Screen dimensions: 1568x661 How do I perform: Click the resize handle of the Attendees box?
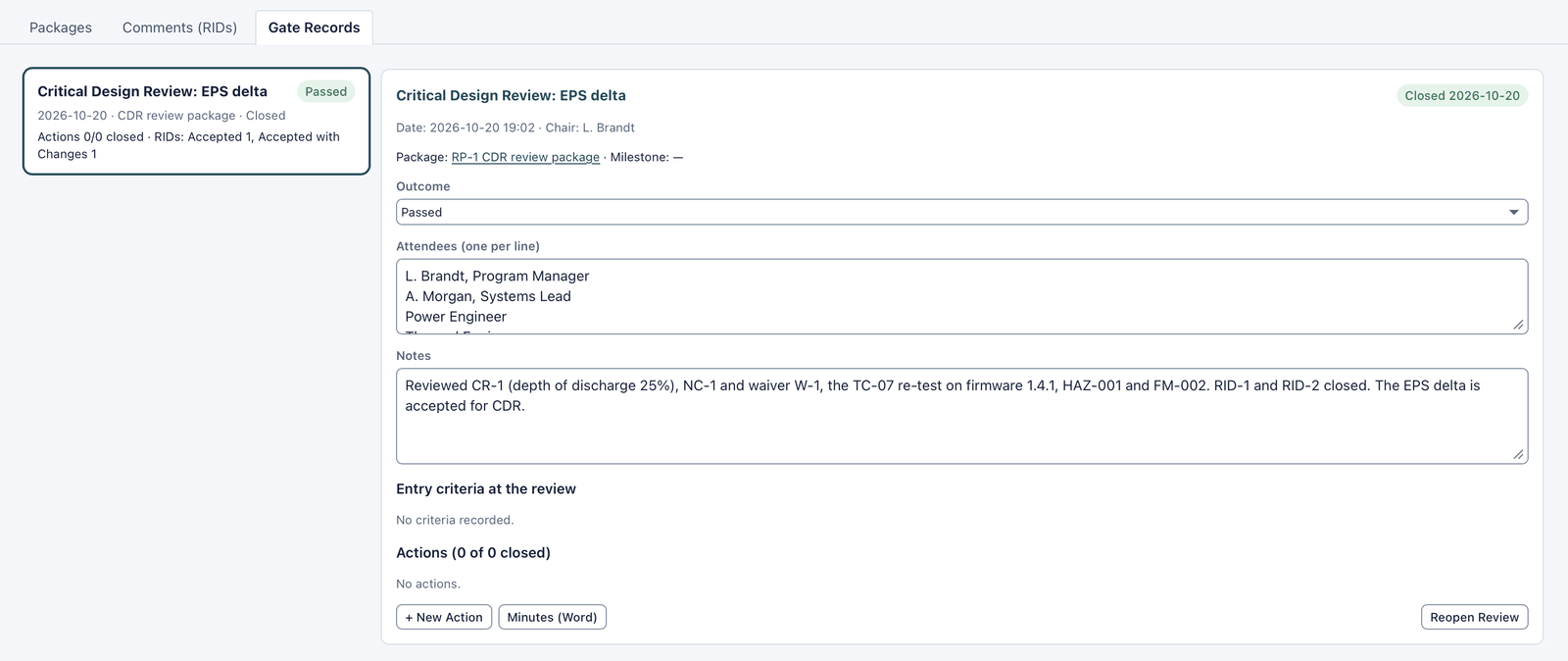1518,325
